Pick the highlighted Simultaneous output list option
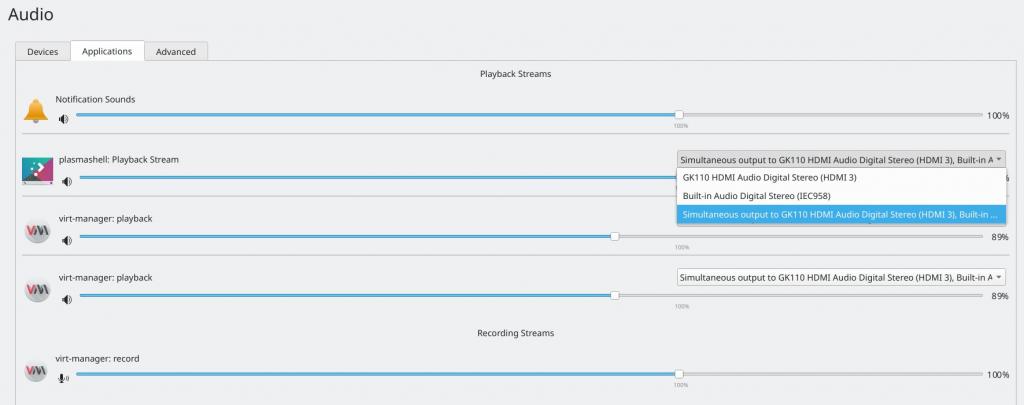The width and height of the screenshot is (1024, 405). 840,214
